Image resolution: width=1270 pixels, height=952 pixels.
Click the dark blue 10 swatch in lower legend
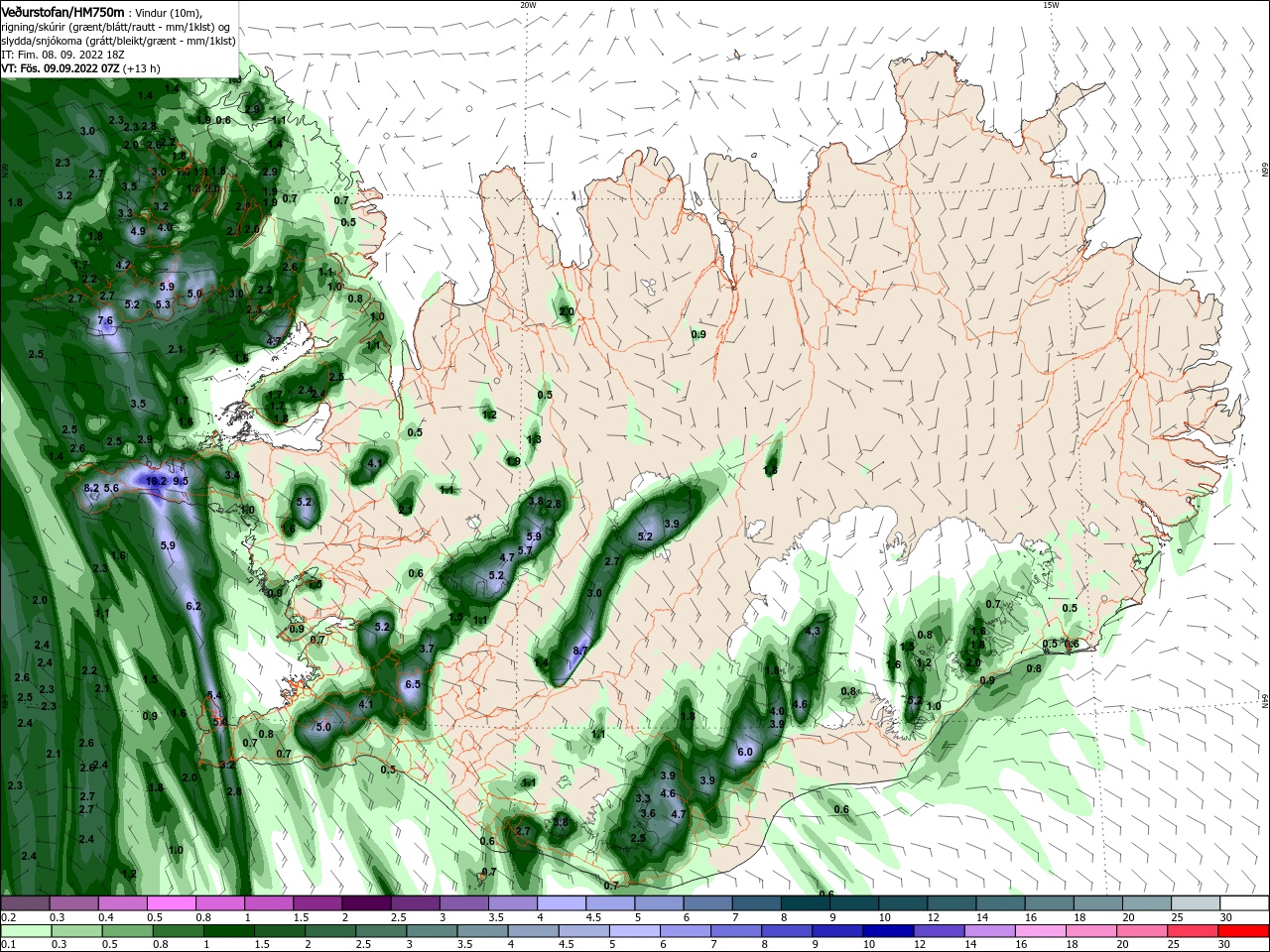pyautogui.click(x=888, y=931)
